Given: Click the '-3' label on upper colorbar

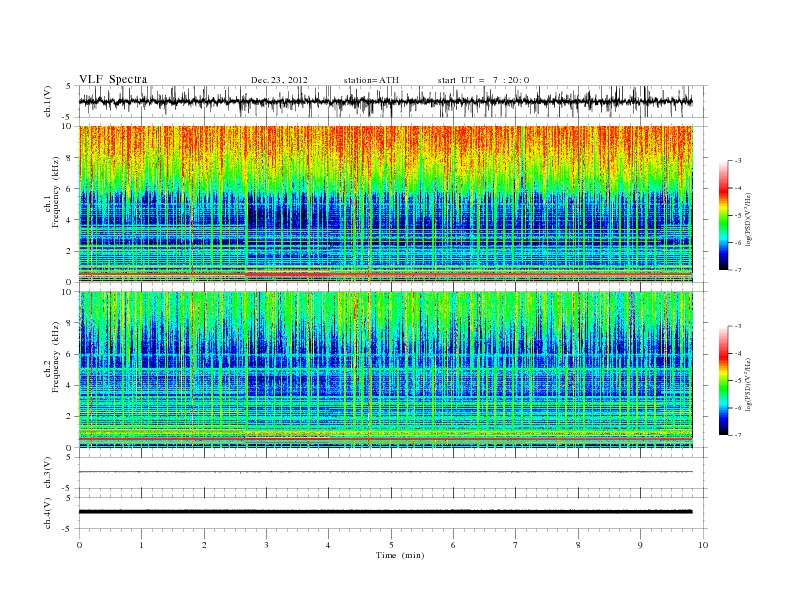Looking at the screenshot, I should pos(738,161).
